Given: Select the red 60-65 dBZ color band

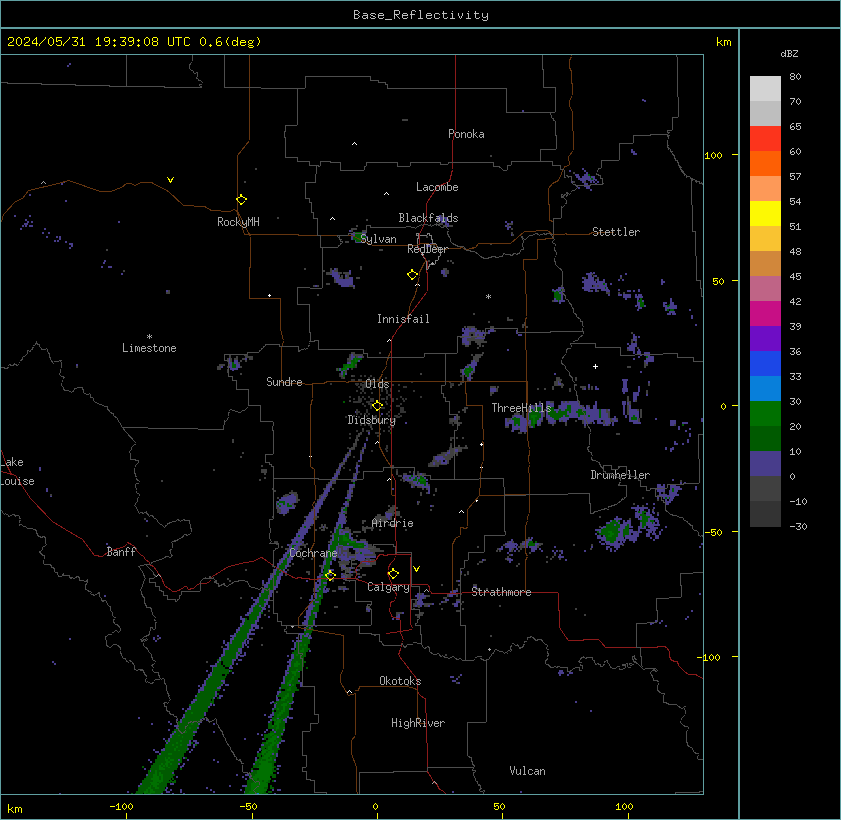Looking at the screenshot, I should (x=765, y=139).
